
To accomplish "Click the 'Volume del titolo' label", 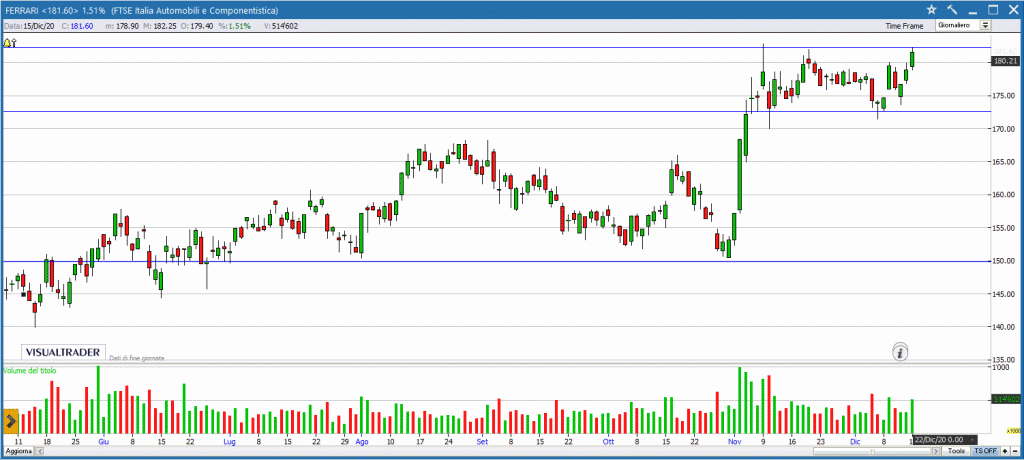I will 29,370.
